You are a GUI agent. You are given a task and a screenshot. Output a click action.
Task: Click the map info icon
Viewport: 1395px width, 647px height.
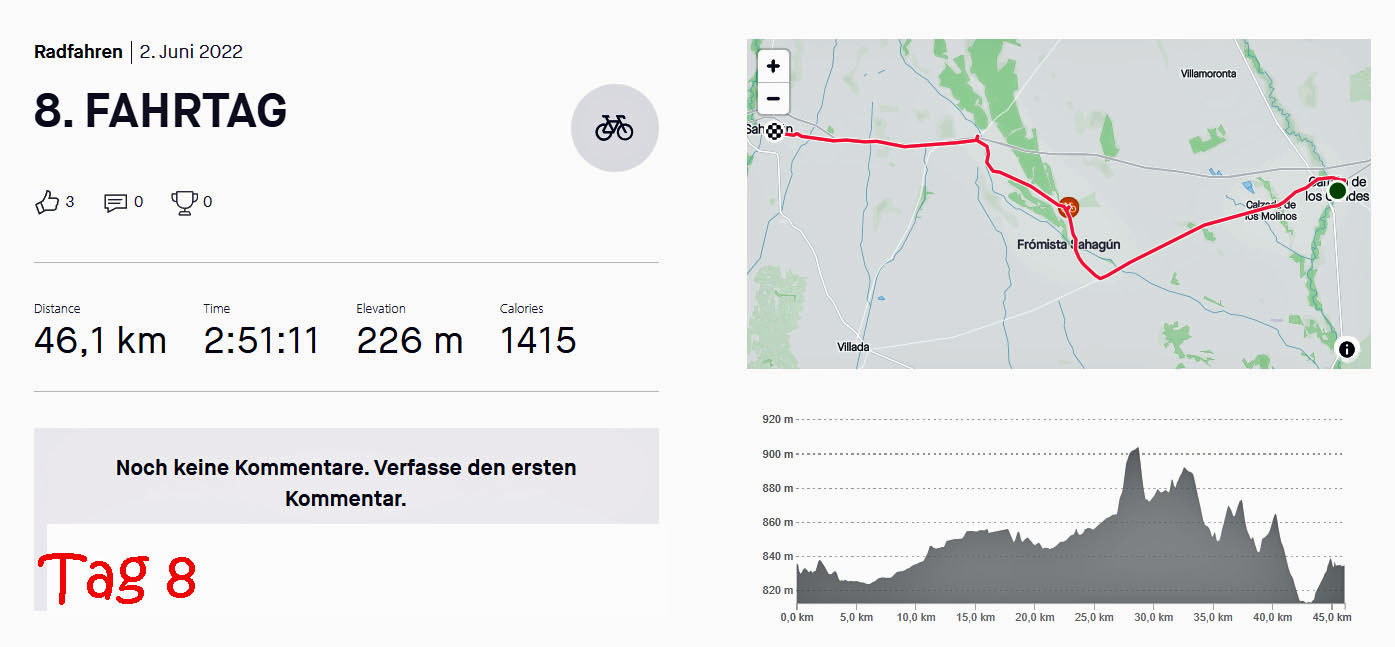pyautogui.click(x=1347, y=349)
